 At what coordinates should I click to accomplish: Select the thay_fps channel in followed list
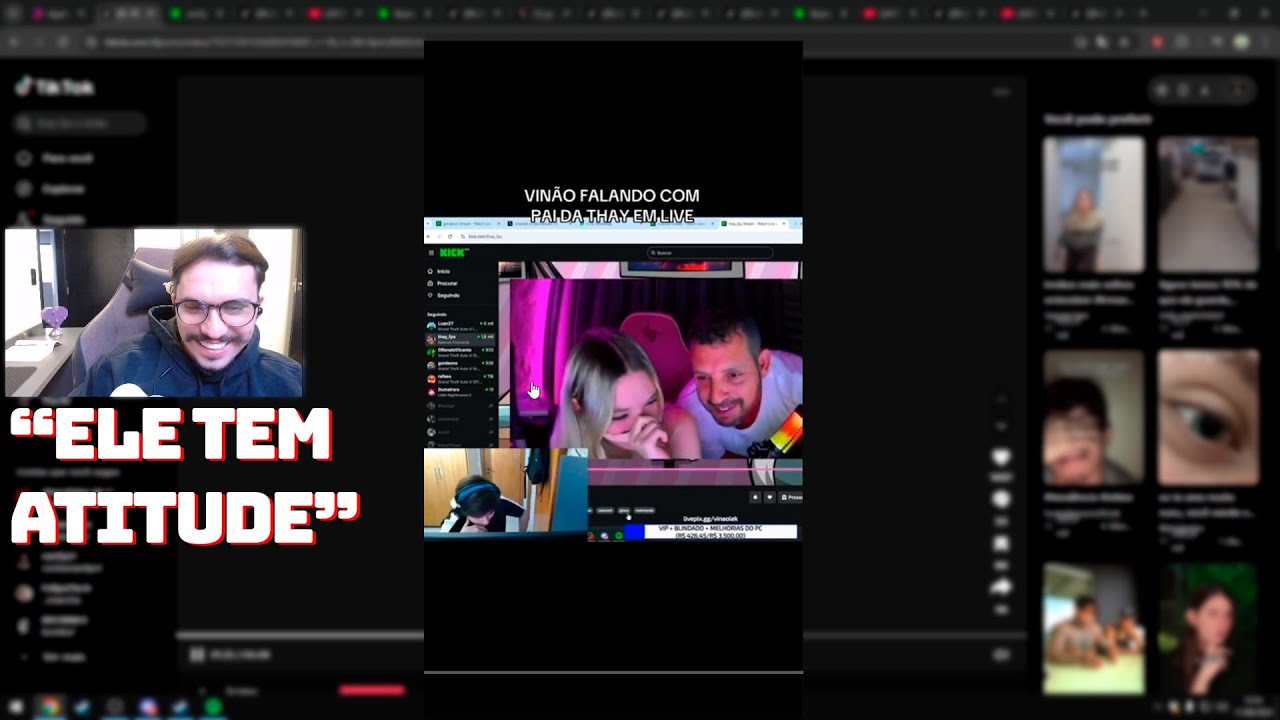tap(461, 339)
